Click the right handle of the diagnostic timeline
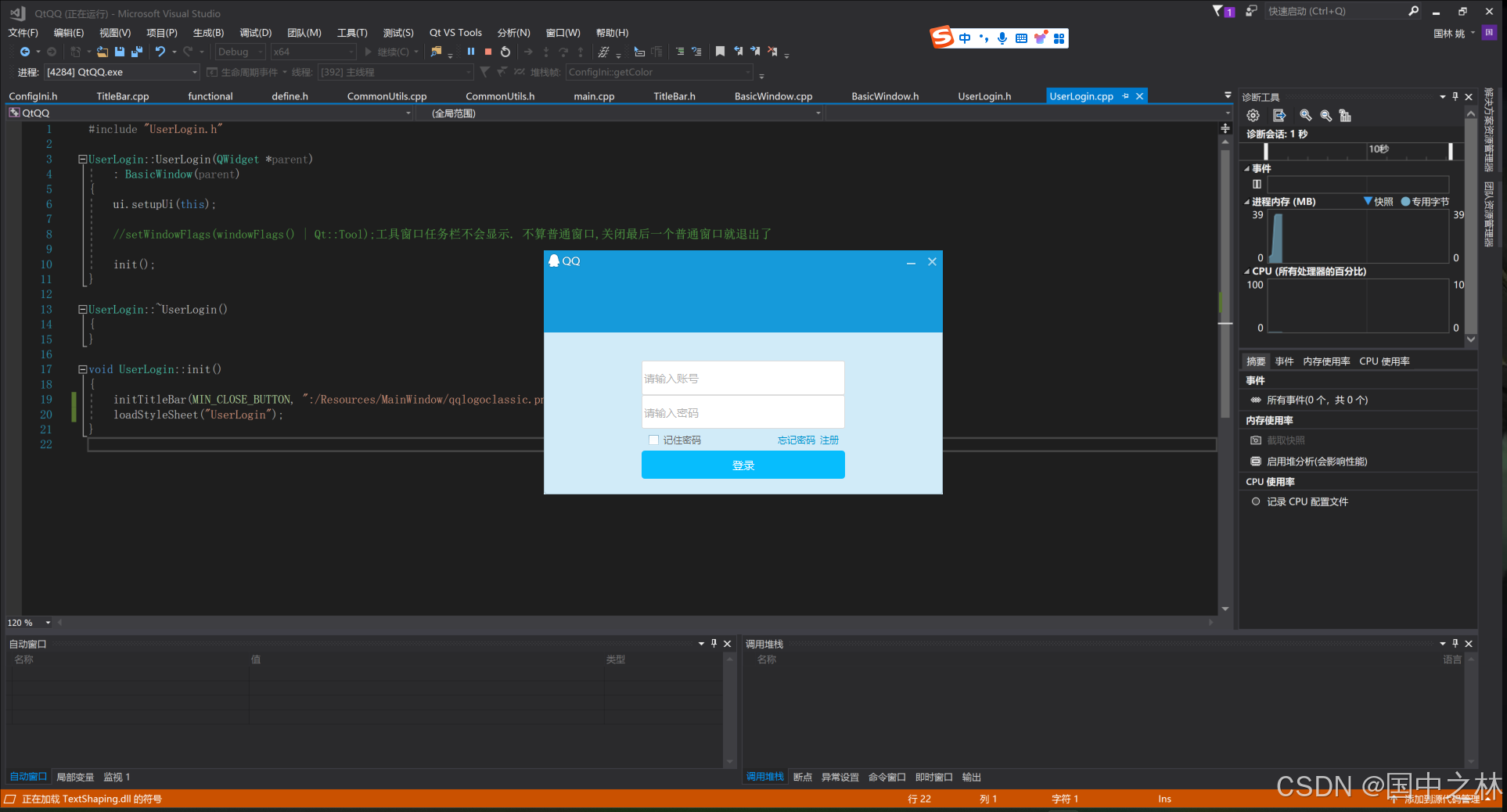1507x812 pixels. pyautogui.click(x=1450, y=151)
